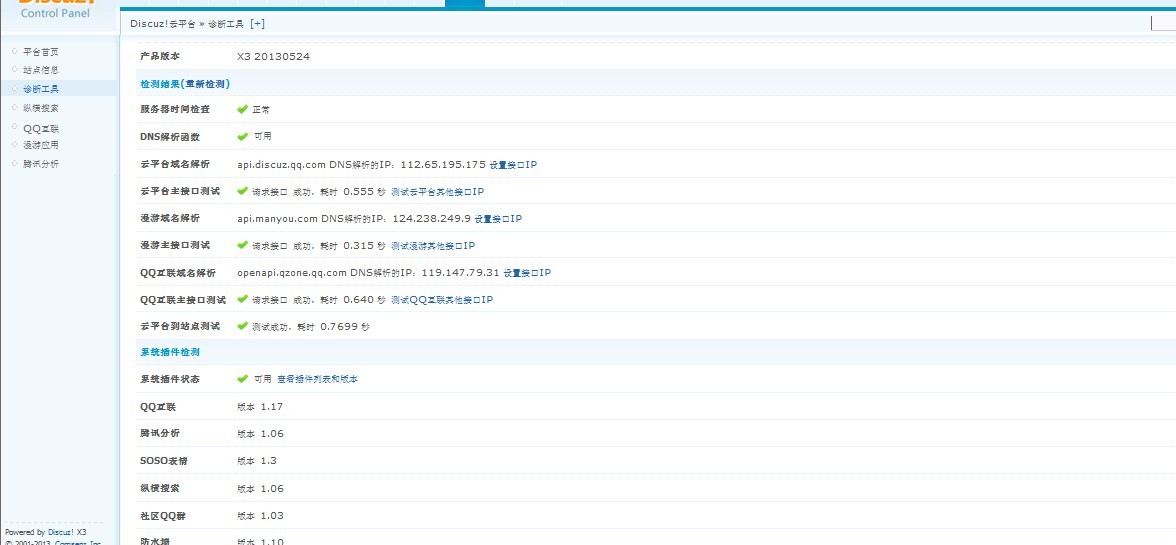Open 站点信息 in the sidebar
This screenshot has height=545, width=1176.
pos(40,70)
